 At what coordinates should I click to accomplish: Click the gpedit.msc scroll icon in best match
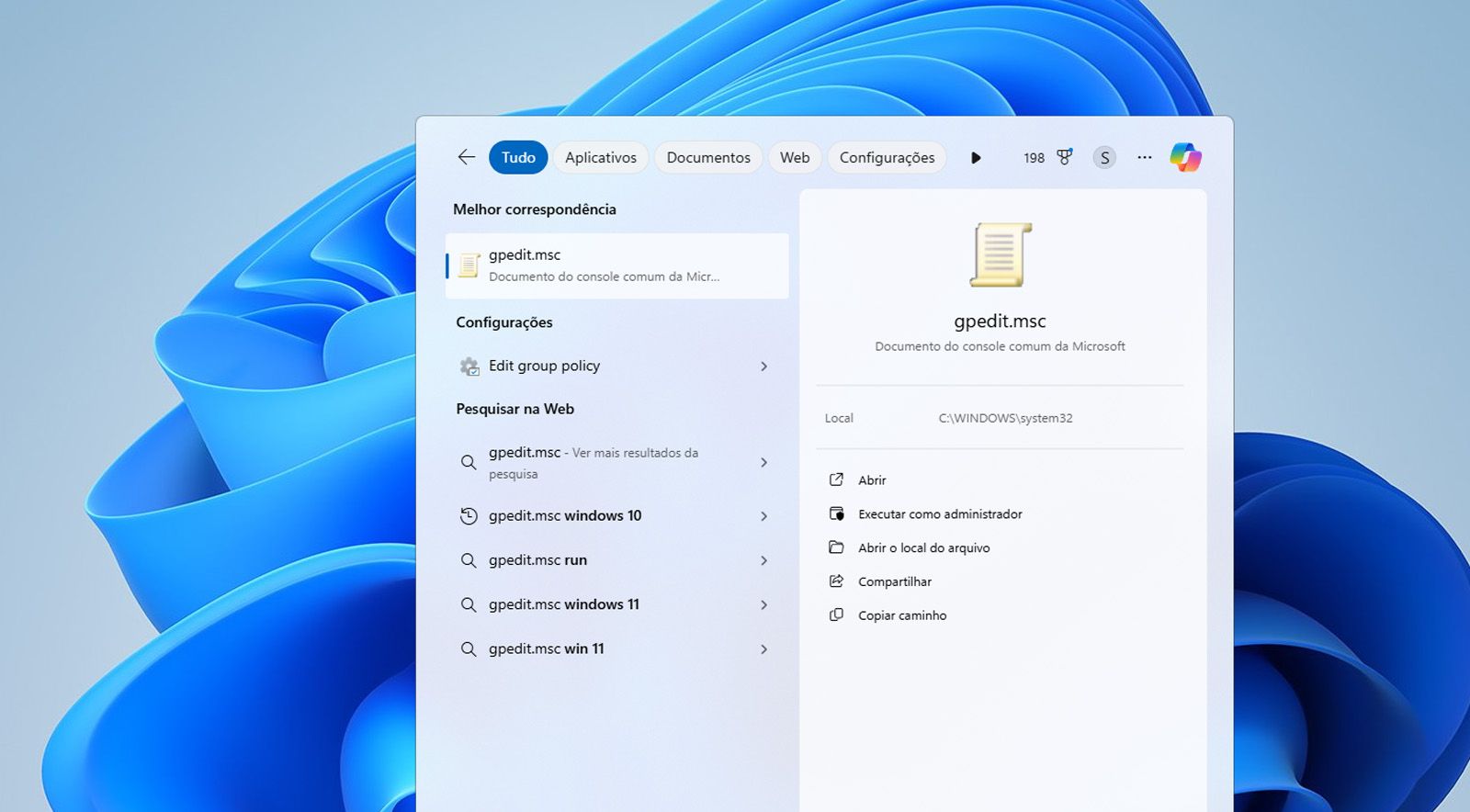tap(469, 265)
